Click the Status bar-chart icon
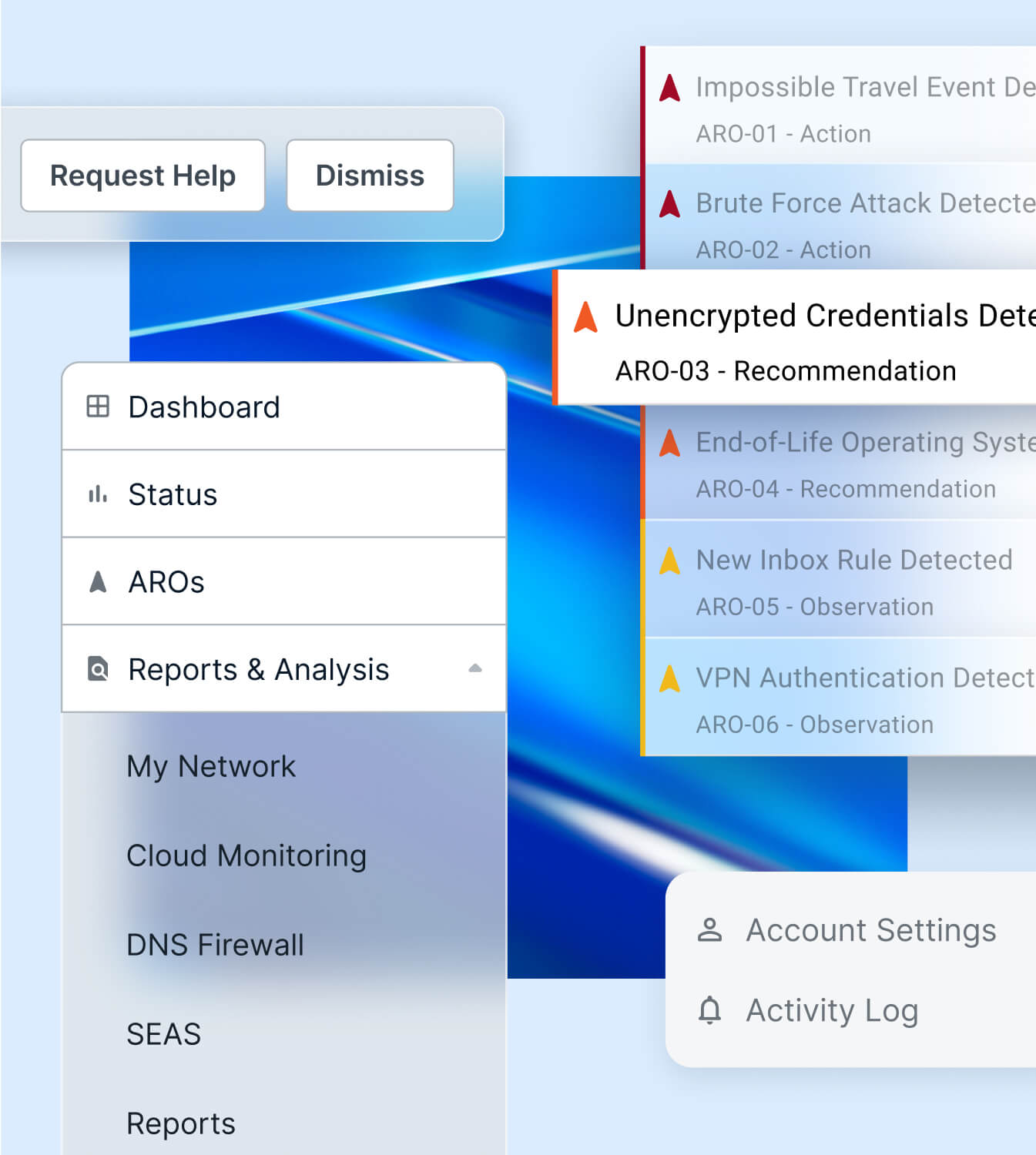 (x=96, y=494)
